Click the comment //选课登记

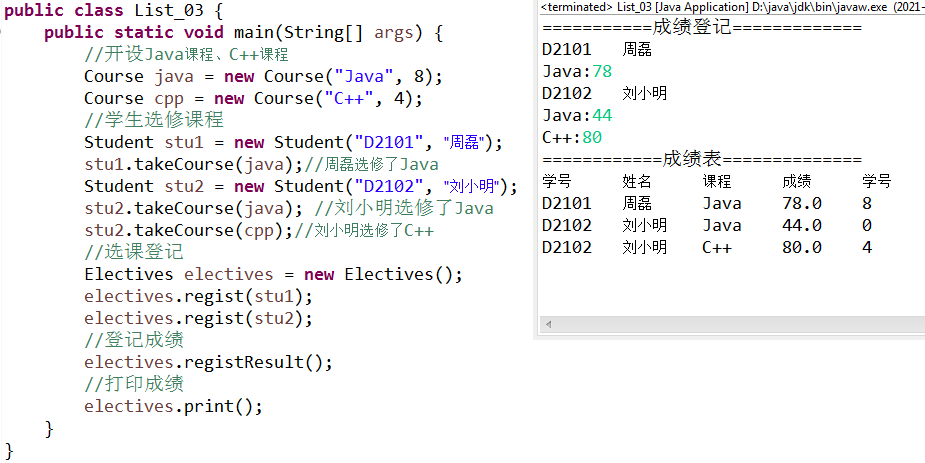coord(134,252)
